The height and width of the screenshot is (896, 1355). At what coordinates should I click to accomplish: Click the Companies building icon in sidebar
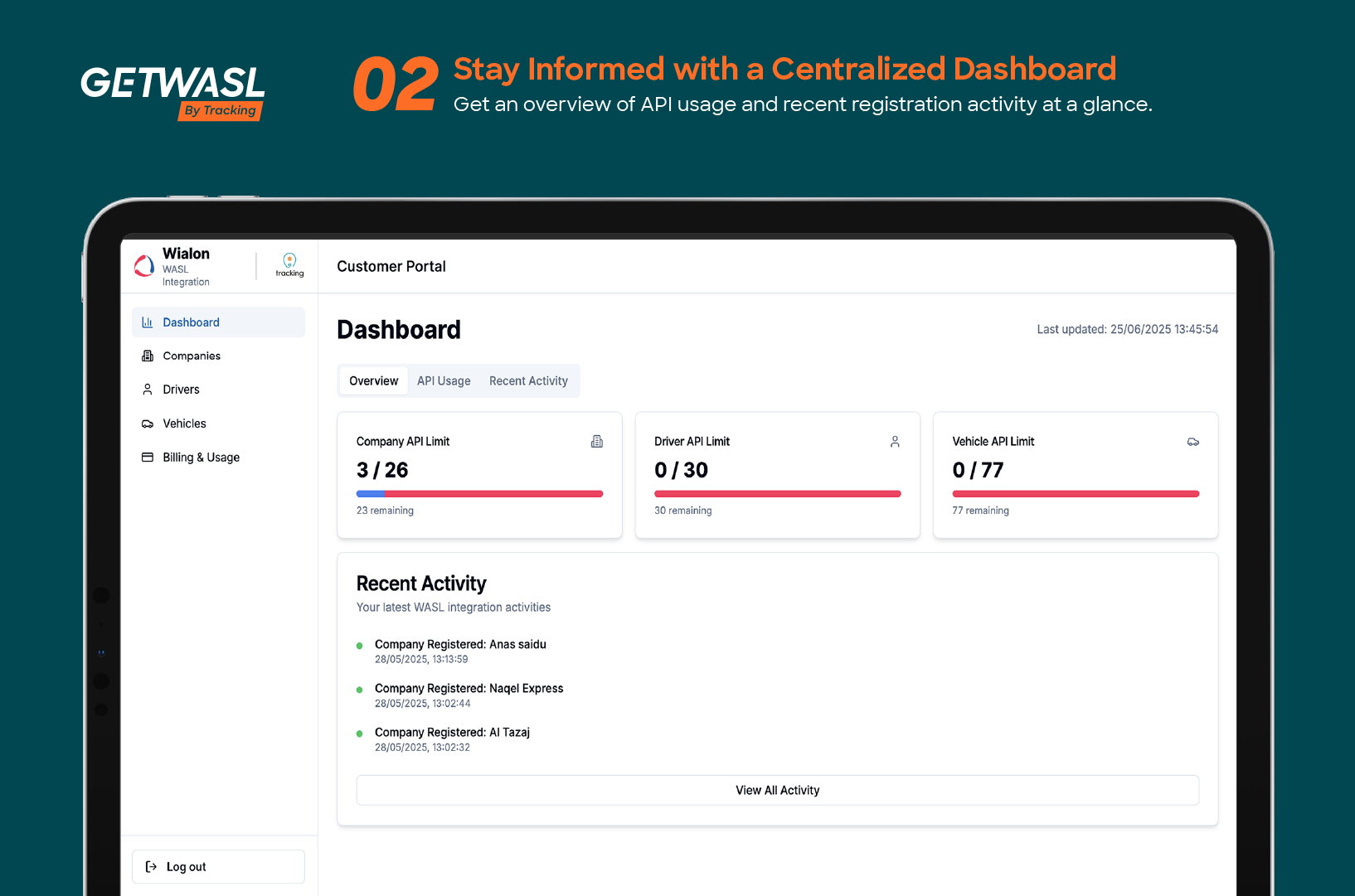148,356
